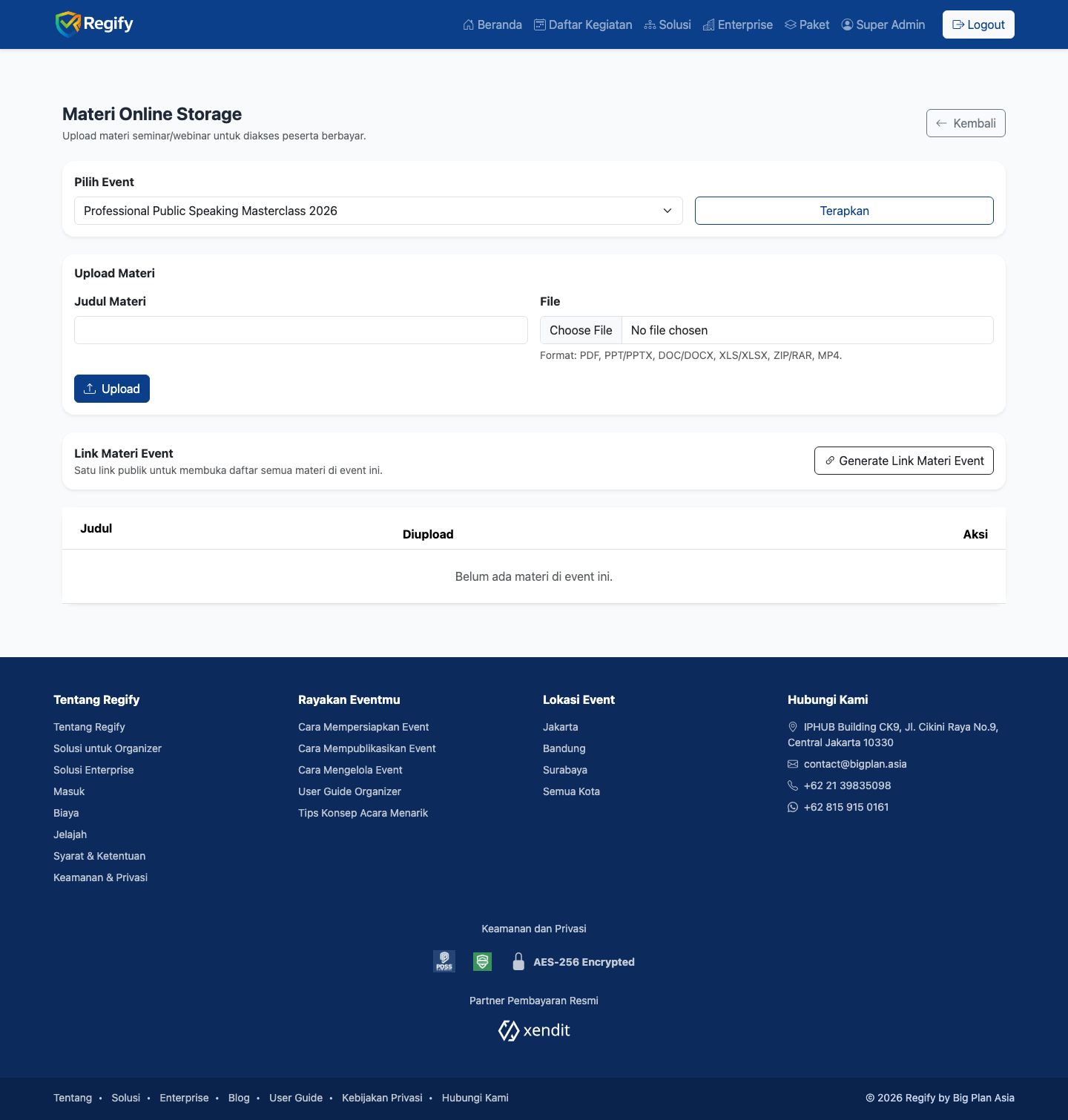Open Syarat & Ketentuan link
The image size is (1068, 1120).
pos(99,856)
